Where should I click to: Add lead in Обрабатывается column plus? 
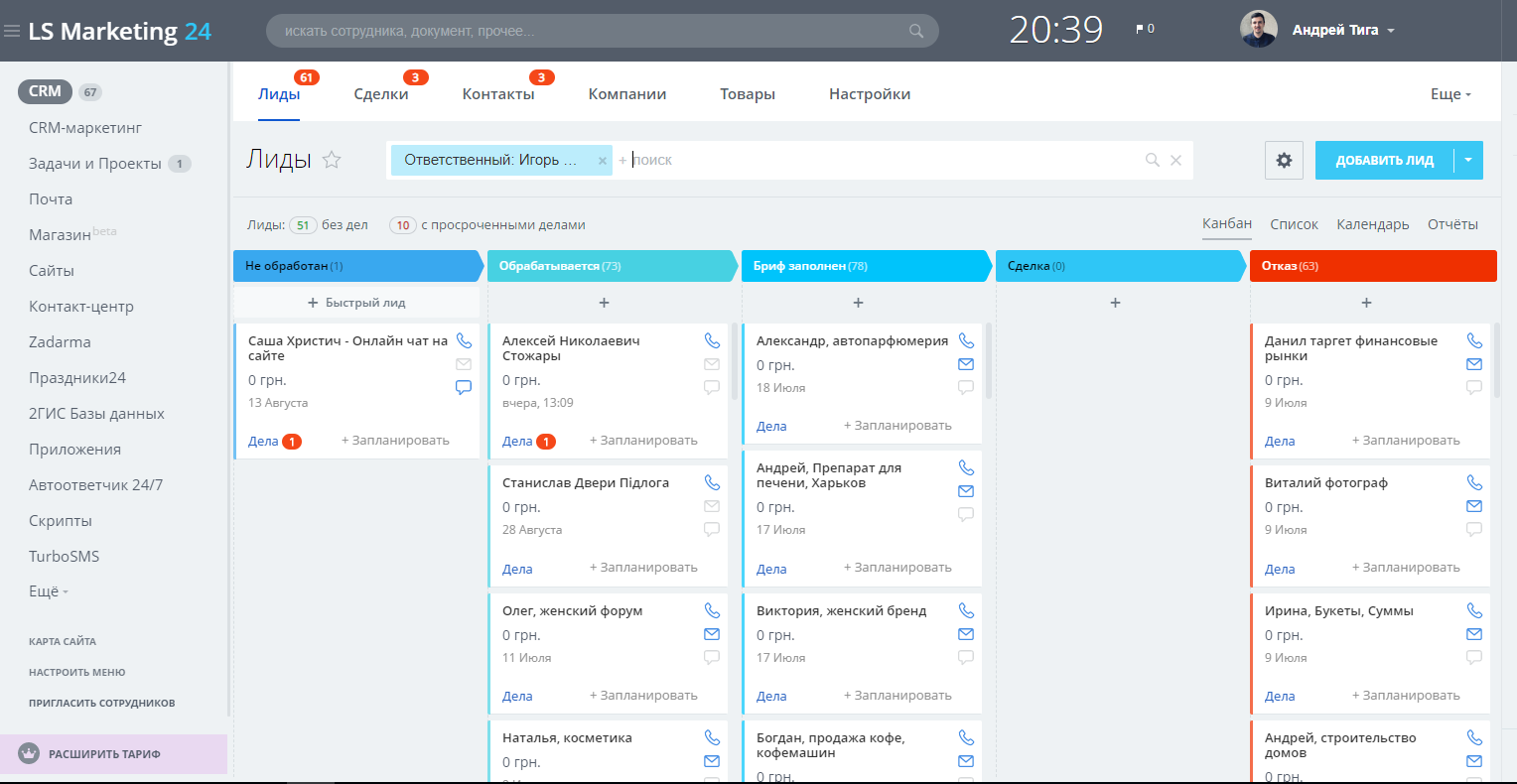tap(604, 303)
